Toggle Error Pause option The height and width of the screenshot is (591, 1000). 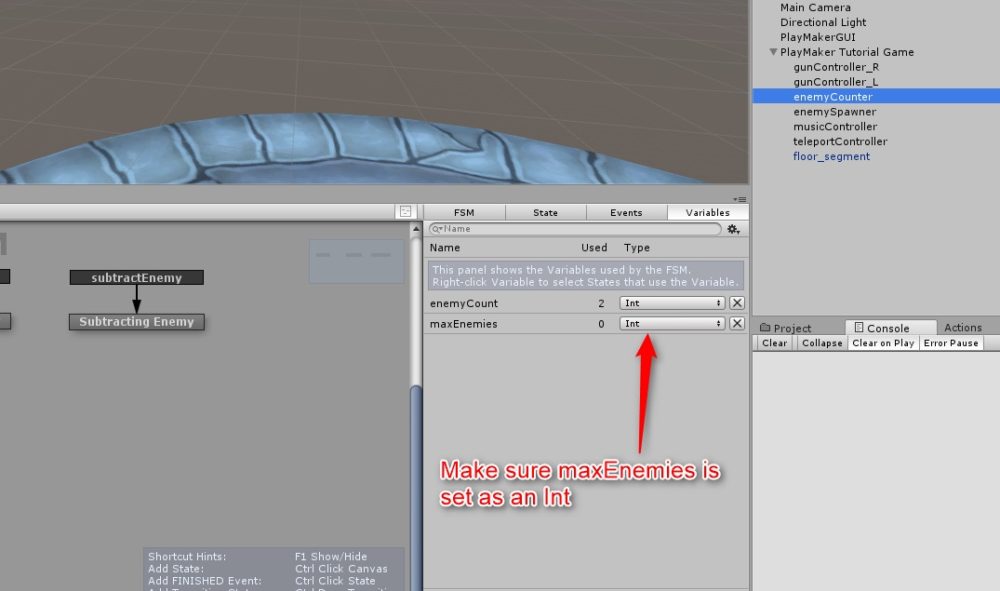951,343
